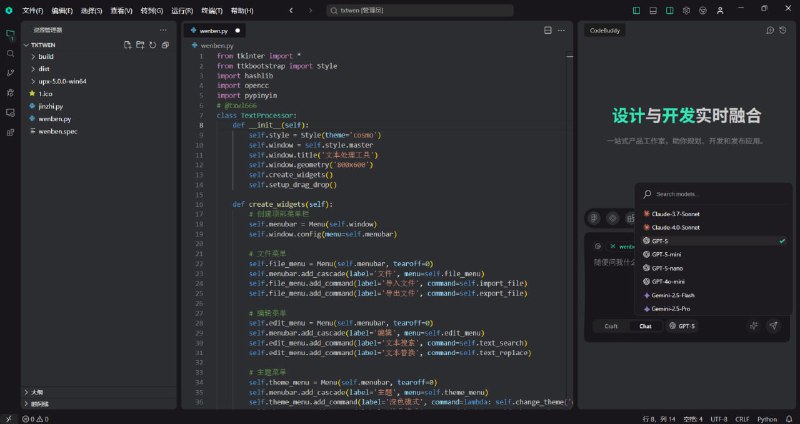Choose GPT-4o-mini model
Image resolution: width=800 pixels, height=424 pixels.
(713, 282)
